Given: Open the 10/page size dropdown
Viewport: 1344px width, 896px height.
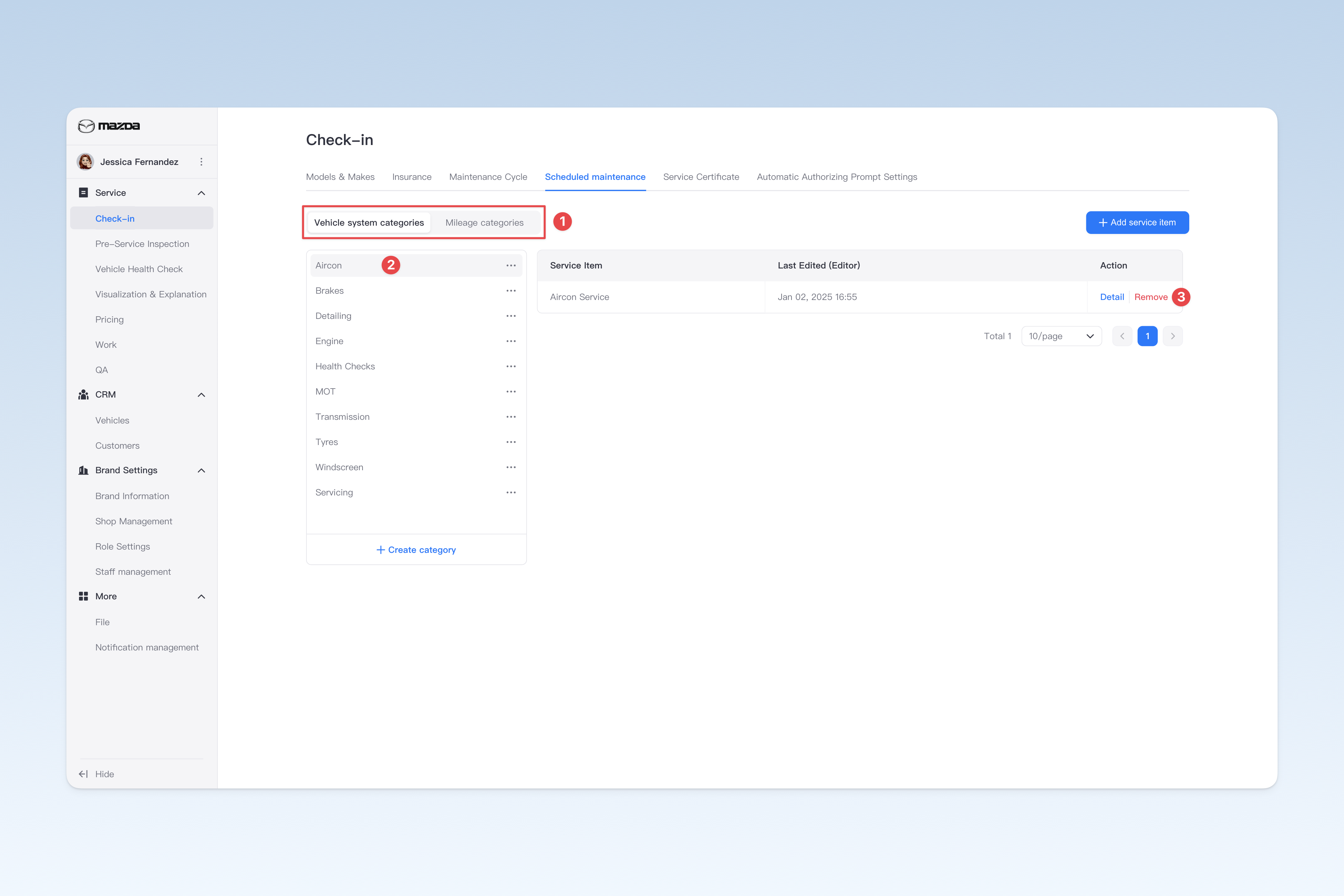Looking at the screenshot, I should coord(1061,336).
